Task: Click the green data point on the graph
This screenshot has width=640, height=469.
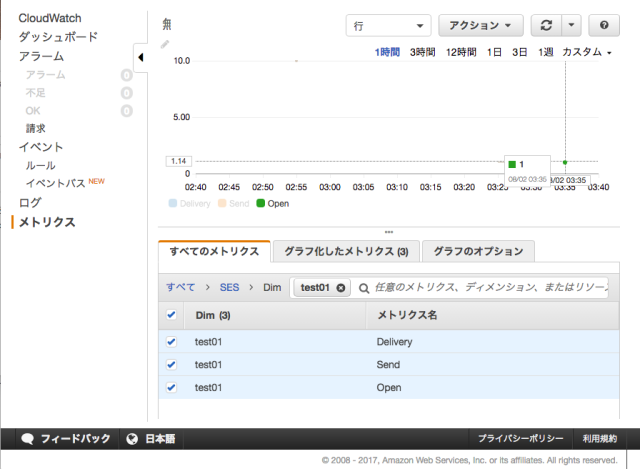Action: click(x=565, y=162)
